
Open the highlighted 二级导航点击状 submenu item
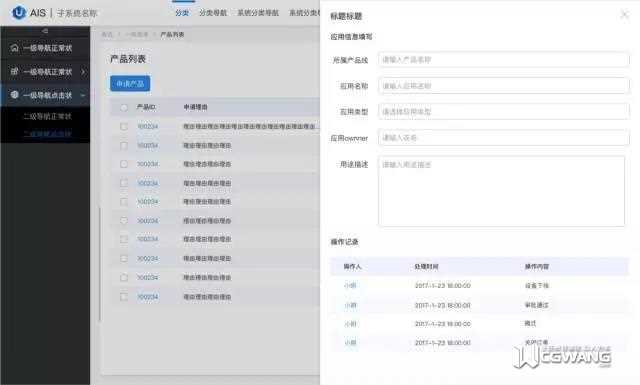pos(47,134)
